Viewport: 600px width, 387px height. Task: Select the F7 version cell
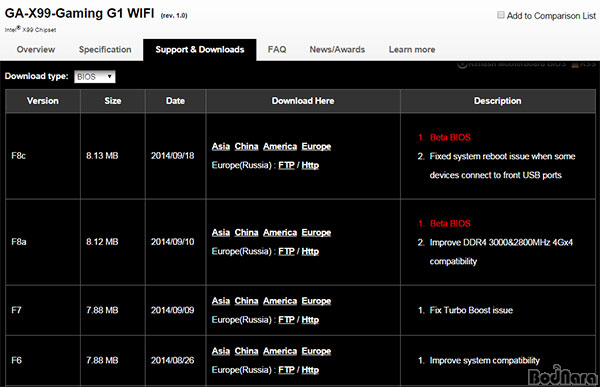[43, 310]
